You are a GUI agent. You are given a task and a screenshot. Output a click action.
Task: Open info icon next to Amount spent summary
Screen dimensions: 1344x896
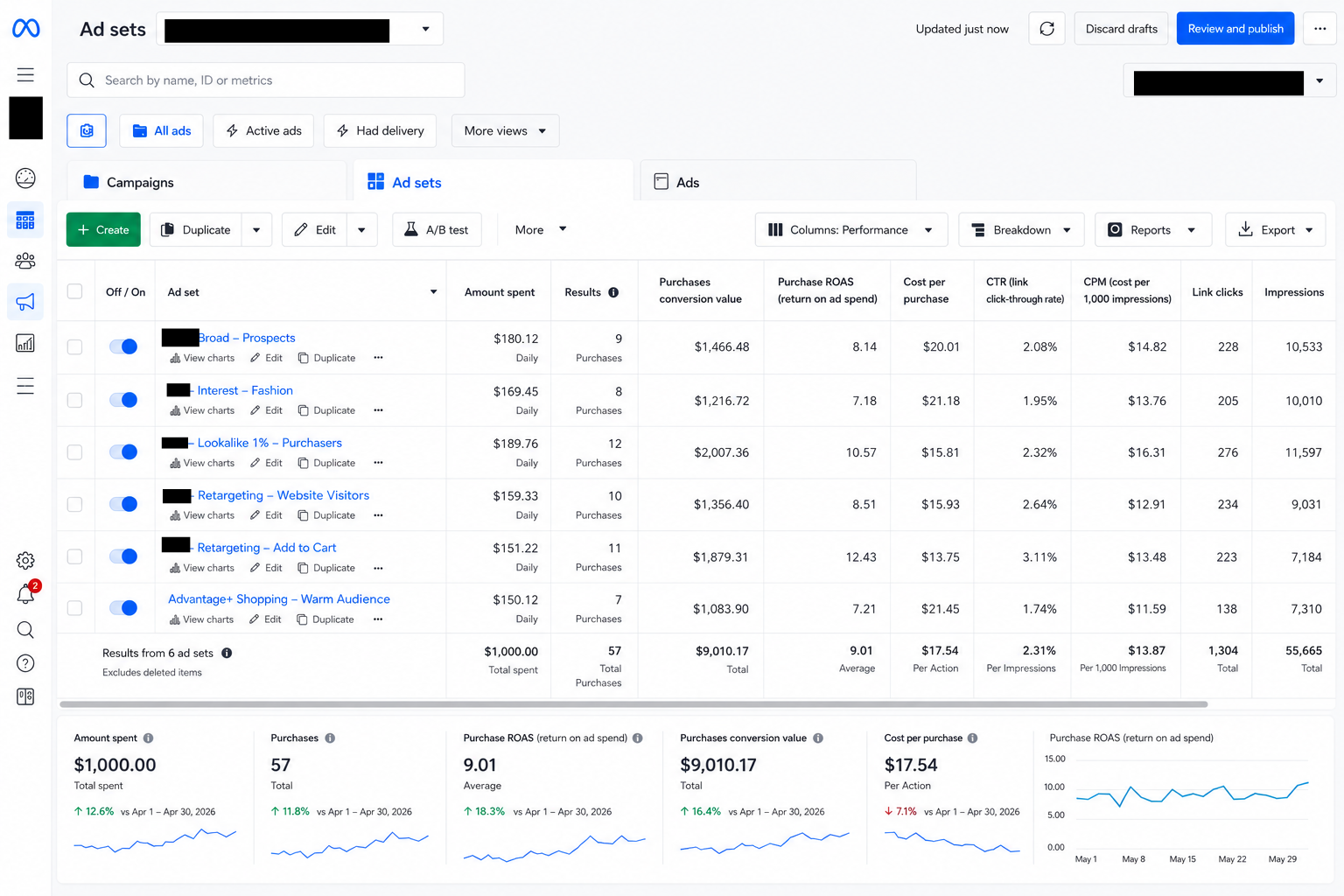coord(148,738)
